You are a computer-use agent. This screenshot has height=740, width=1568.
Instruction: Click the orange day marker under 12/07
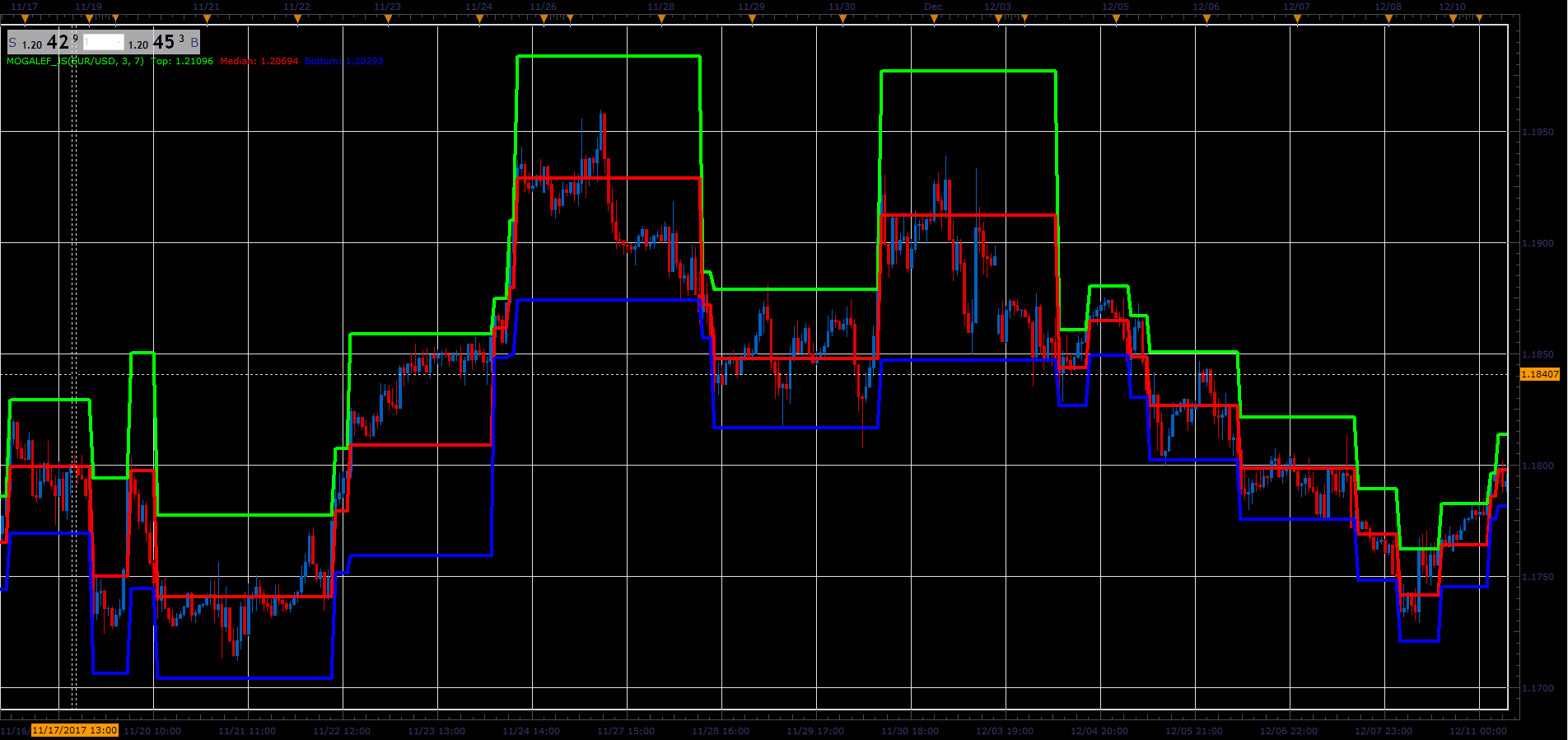point(1297,18)
